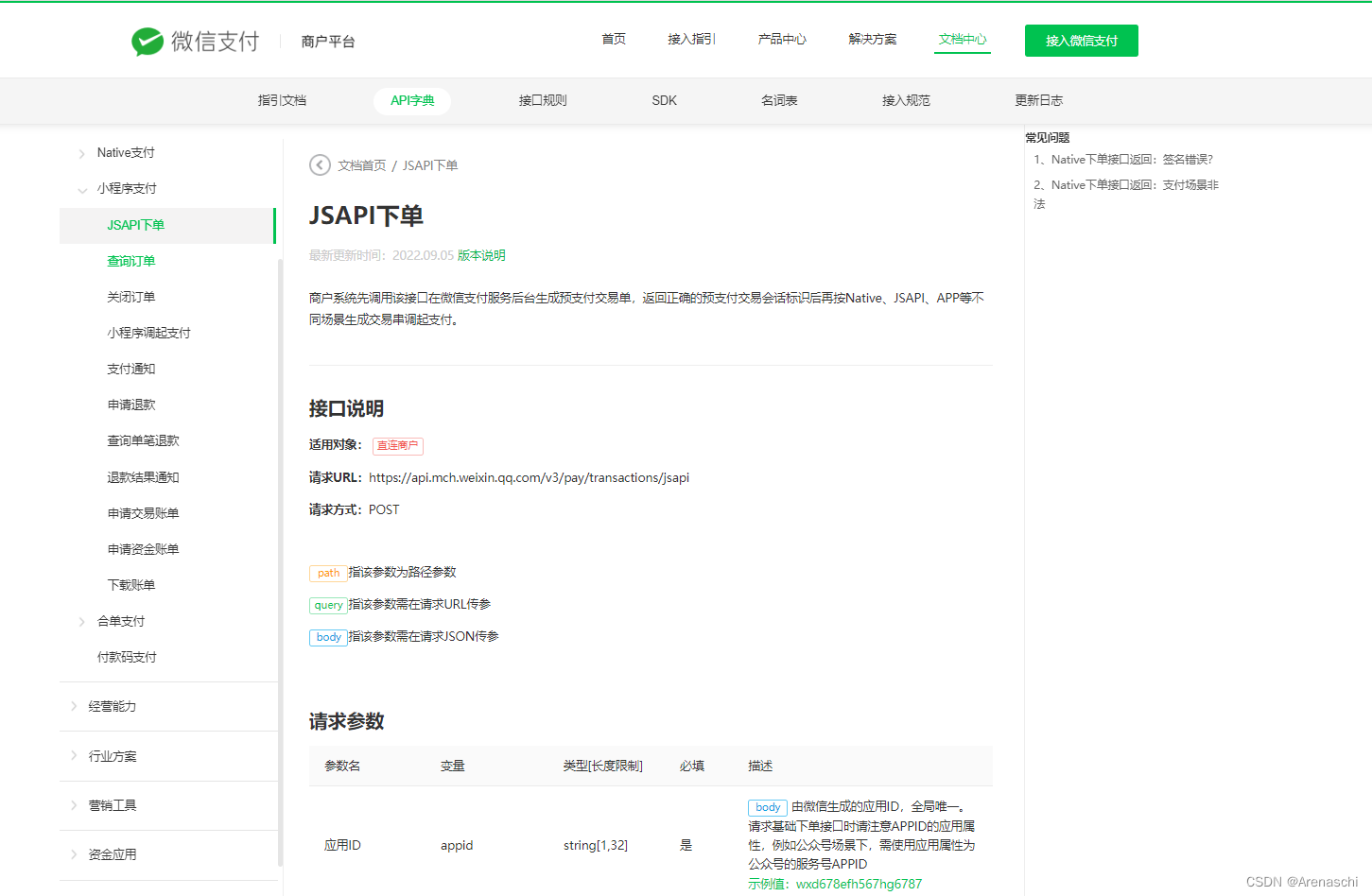Open the 产品中心 menu

(782, 39)
